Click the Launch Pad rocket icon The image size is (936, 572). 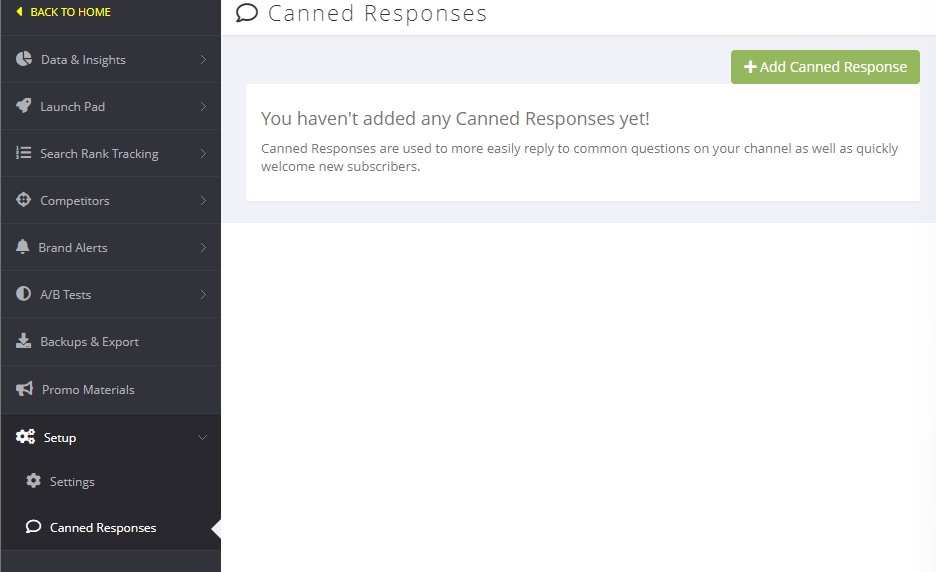[x=24, y=106]
